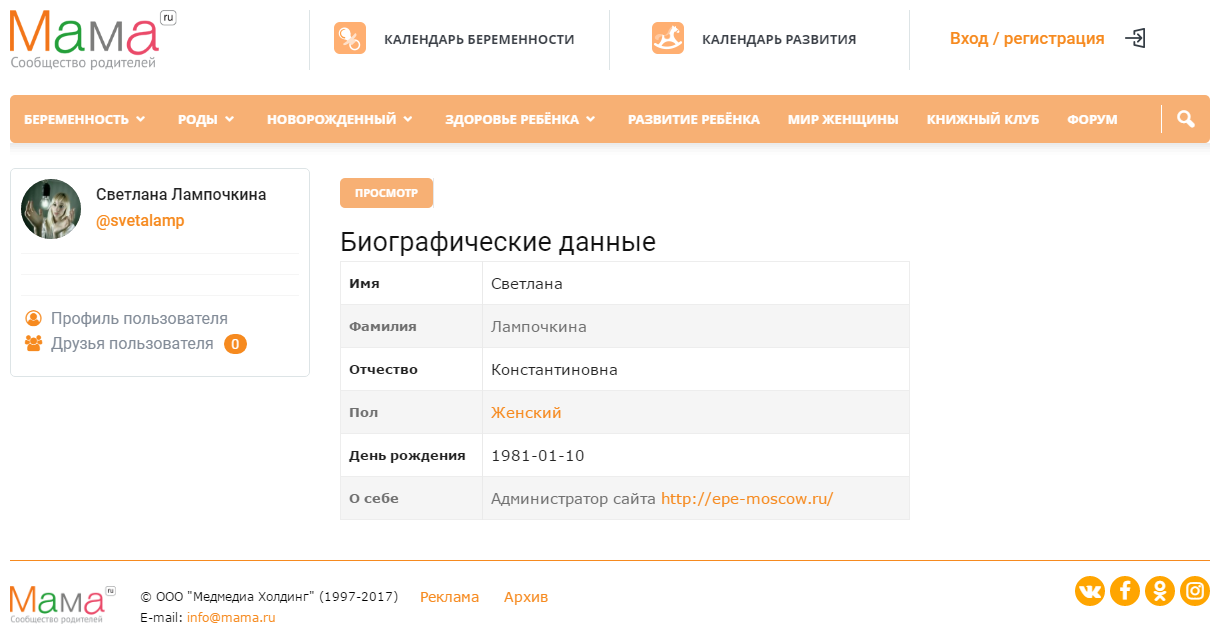Expand the Новорожденный dropdown menu
The image size is (1219, 644).
340,119
